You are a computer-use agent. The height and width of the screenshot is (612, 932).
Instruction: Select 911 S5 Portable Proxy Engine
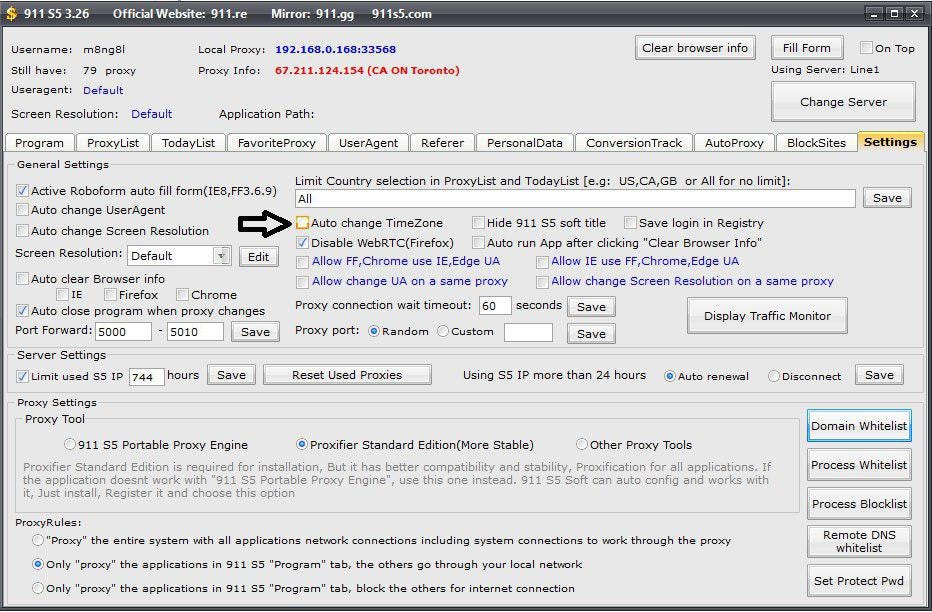point(70,444)
